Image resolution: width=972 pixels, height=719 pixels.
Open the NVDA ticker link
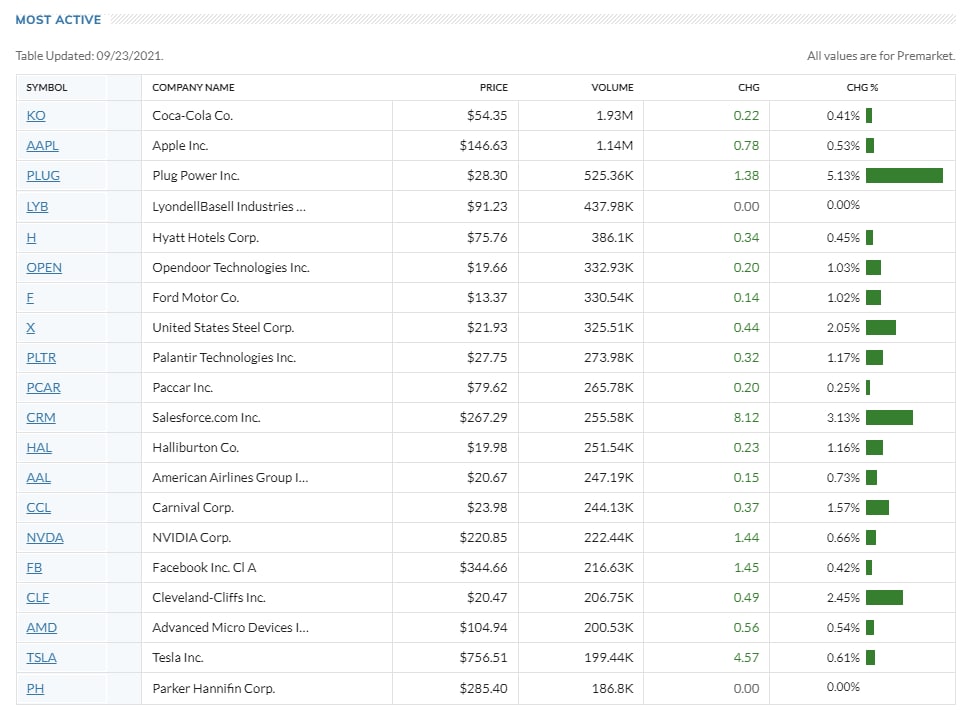(x=45, y=537)
